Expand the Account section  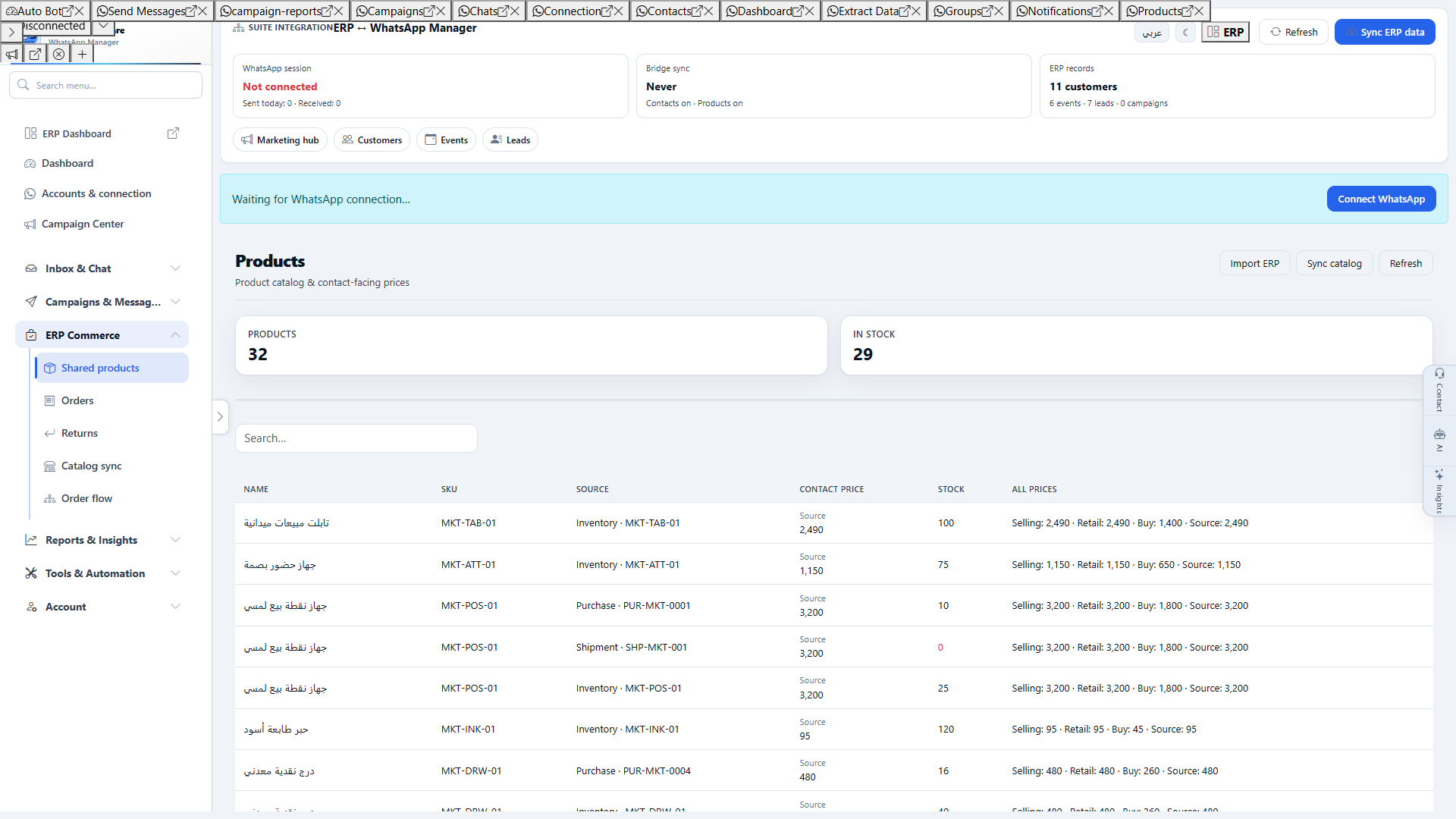(102, 607)
